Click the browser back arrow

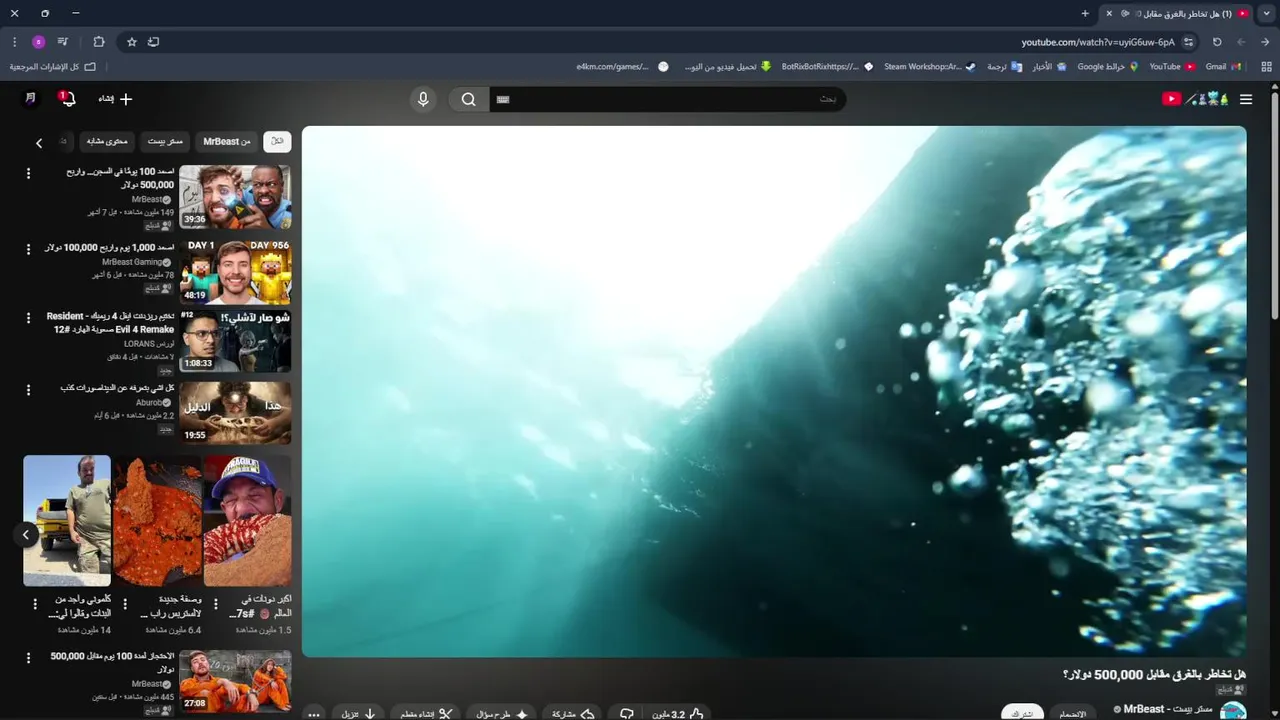click(1265, 42)
